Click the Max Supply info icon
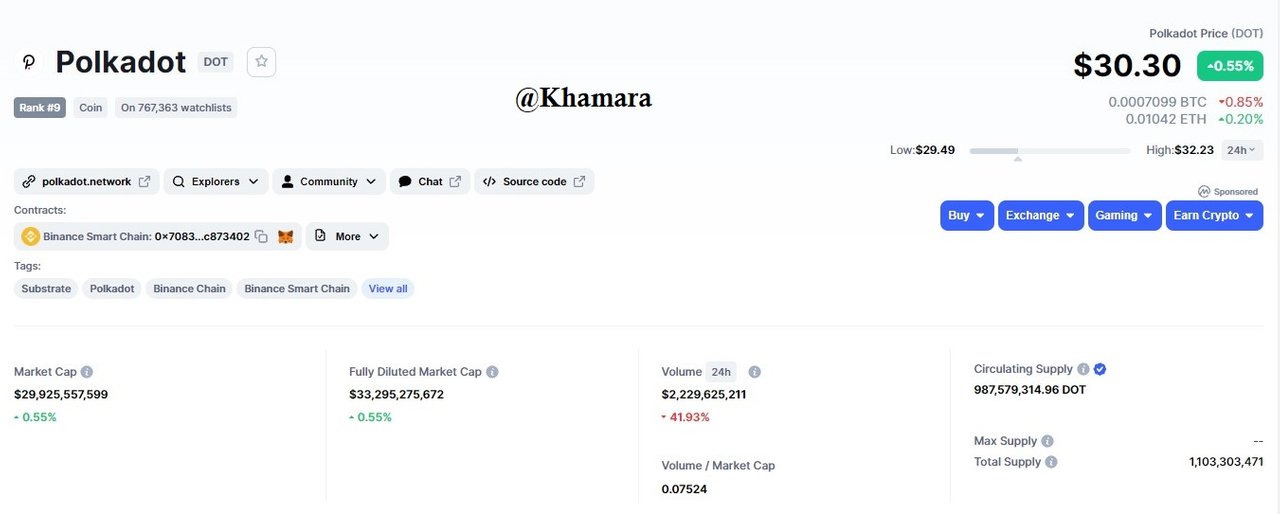 (1047, 441)
